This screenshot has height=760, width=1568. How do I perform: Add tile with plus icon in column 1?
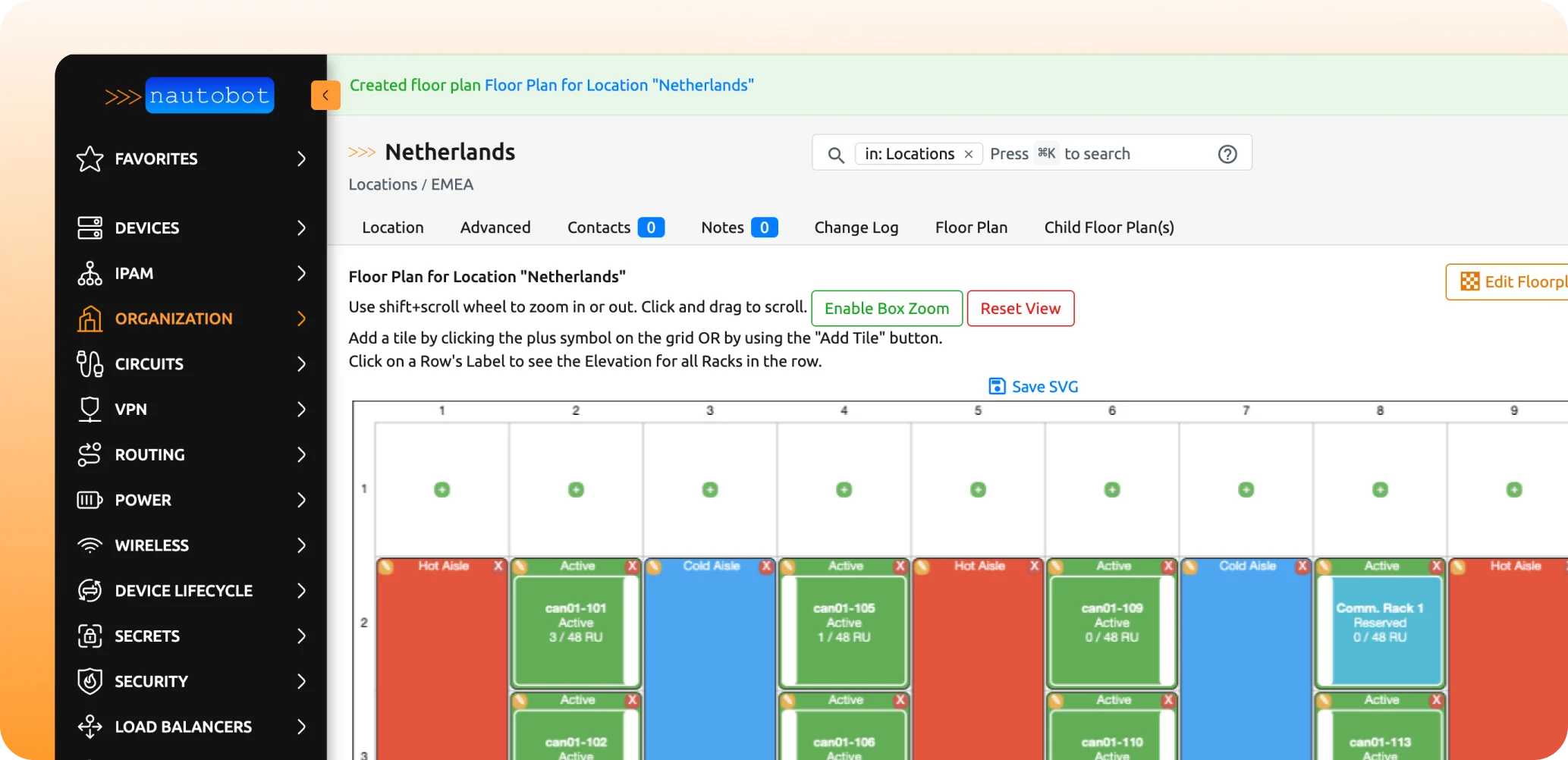(x=441, y=490)
